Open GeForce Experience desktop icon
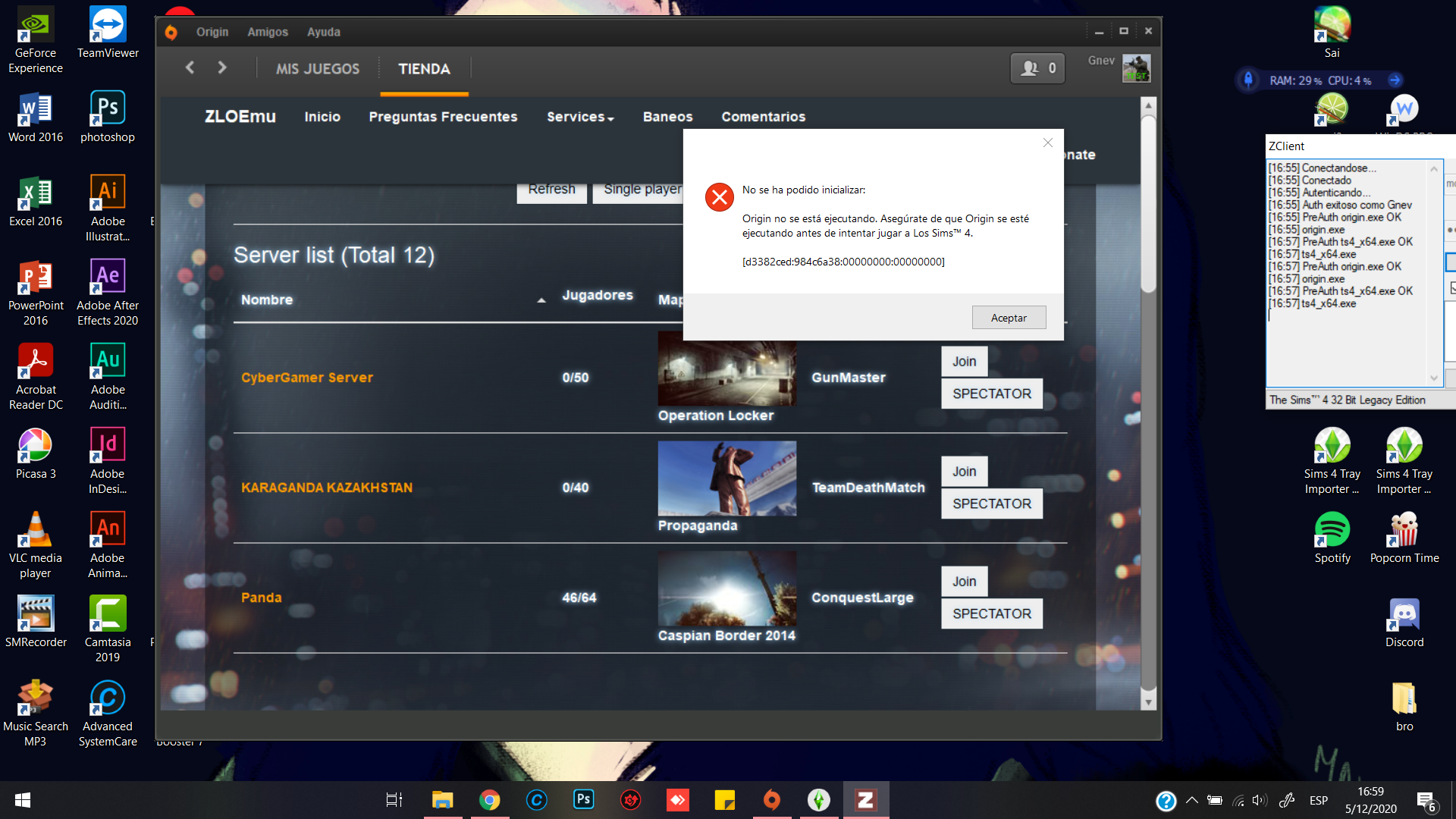This screenshot has width=1456, height=819. (36, 40)
